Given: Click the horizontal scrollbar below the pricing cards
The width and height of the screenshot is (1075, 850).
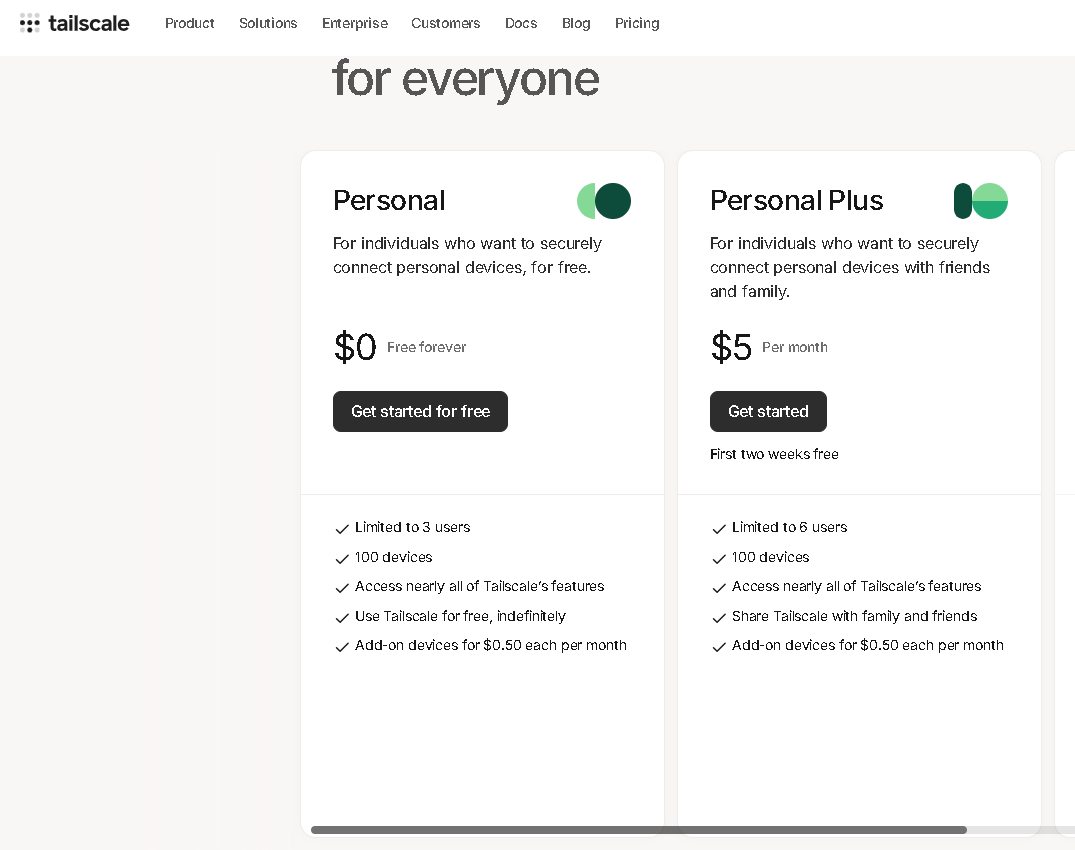Looking at the screenshot, I should click(639, 830).
